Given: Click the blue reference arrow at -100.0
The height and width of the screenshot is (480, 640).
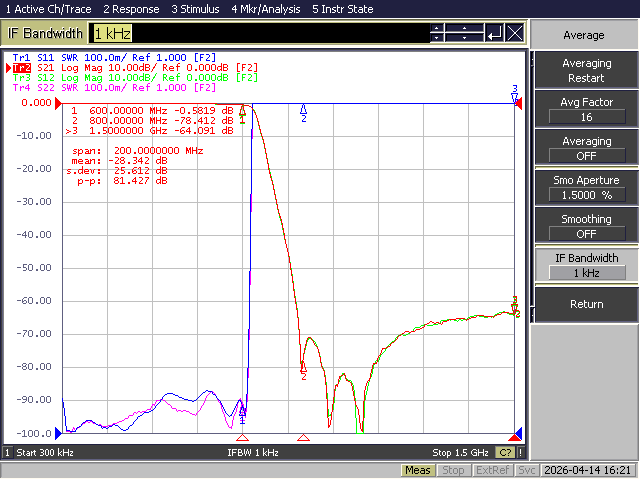Looking at the screenshot, I should [58, 433].
